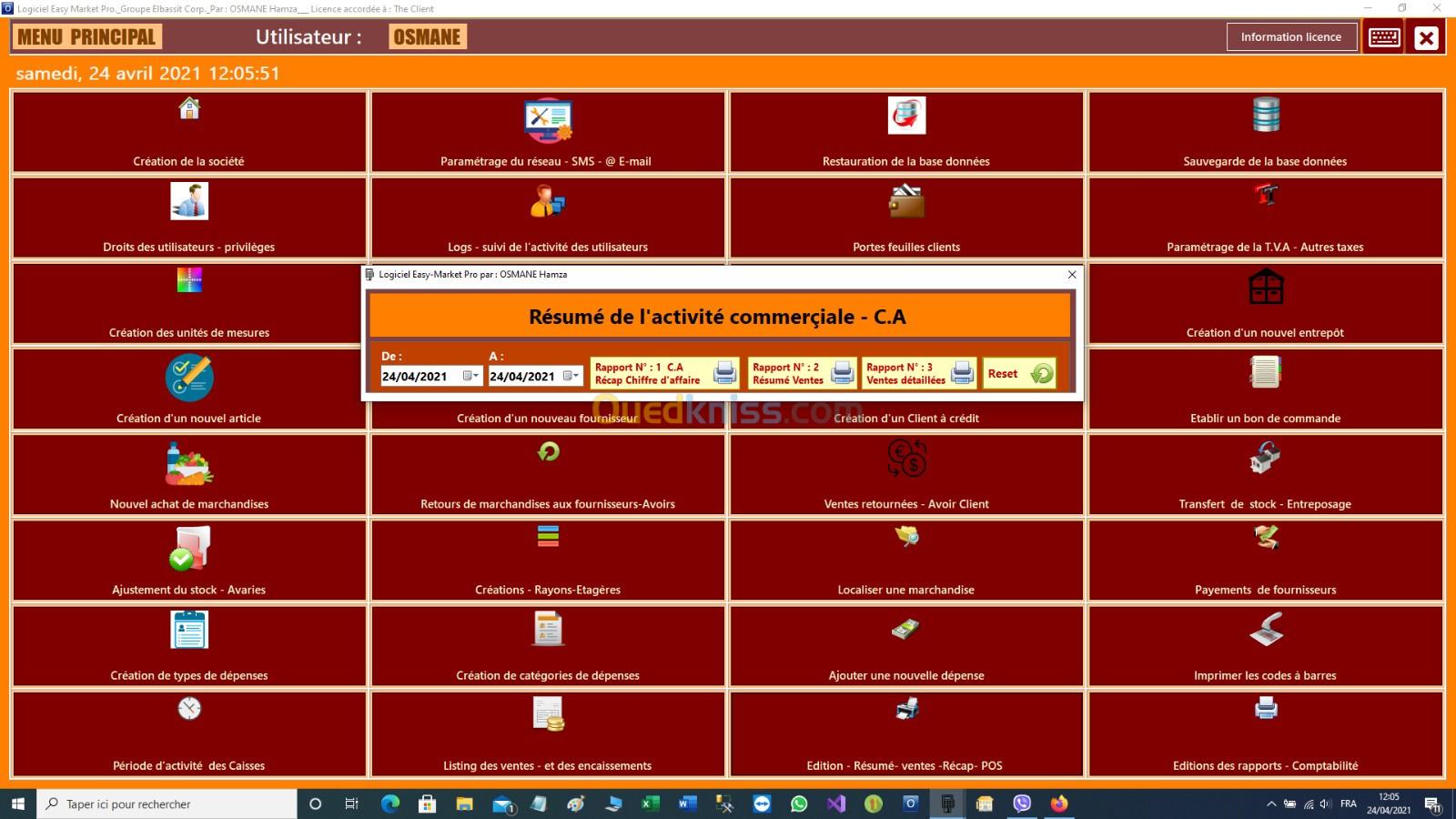Open Ajustement du stock - Avaries icon
Image resolution: width=1456 pixels, height=819 pixels.
click(189, 549)
